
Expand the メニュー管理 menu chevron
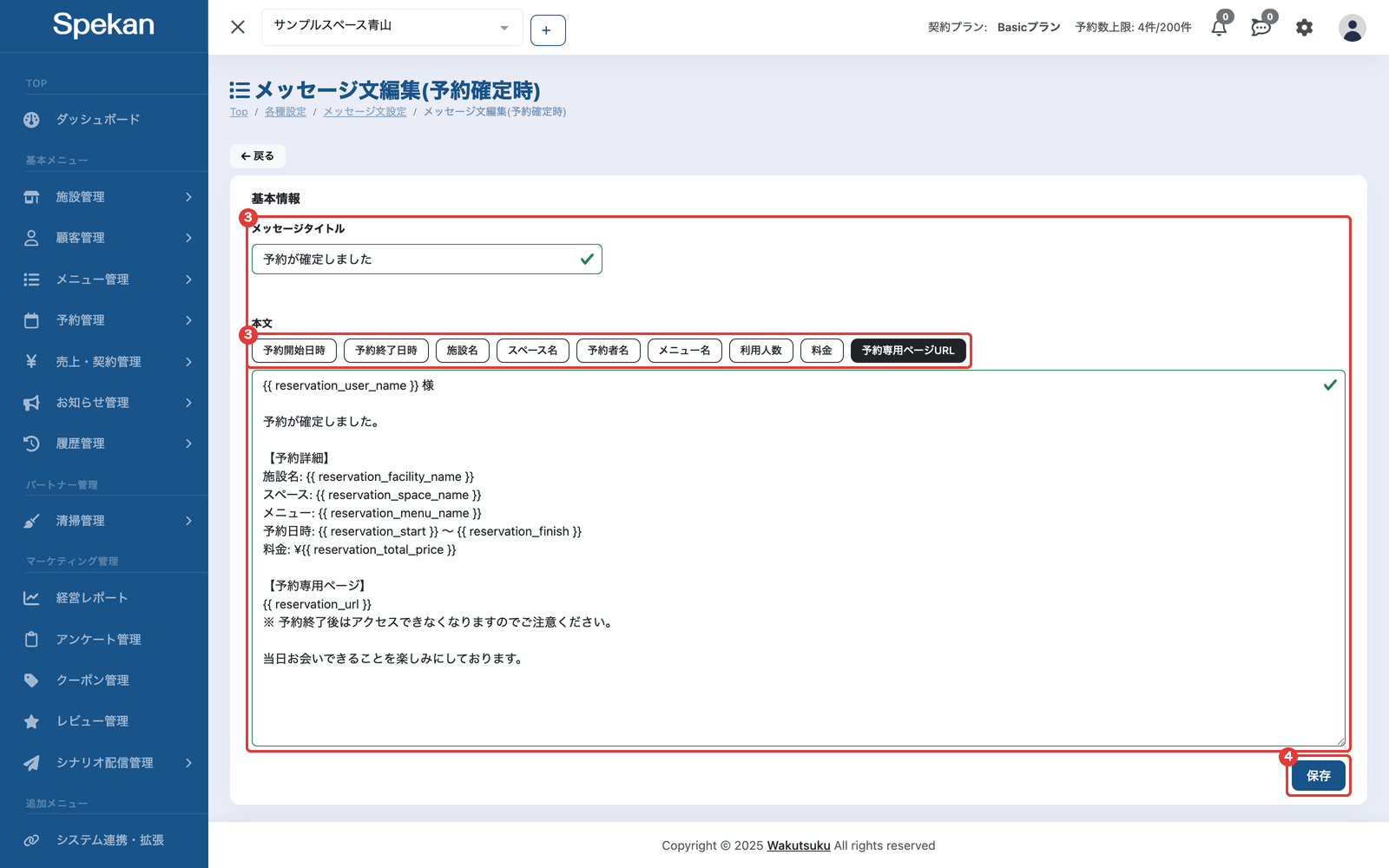(x=188, y=279)
